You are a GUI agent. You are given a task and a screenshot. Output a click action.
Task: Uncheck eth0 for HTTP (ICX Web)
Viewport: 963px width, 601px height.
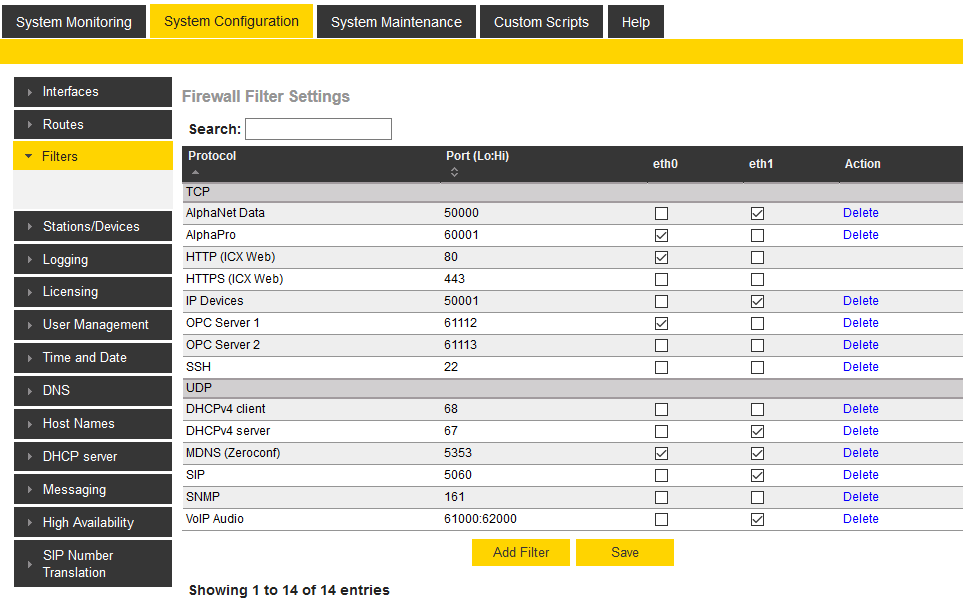click(661, 257)
